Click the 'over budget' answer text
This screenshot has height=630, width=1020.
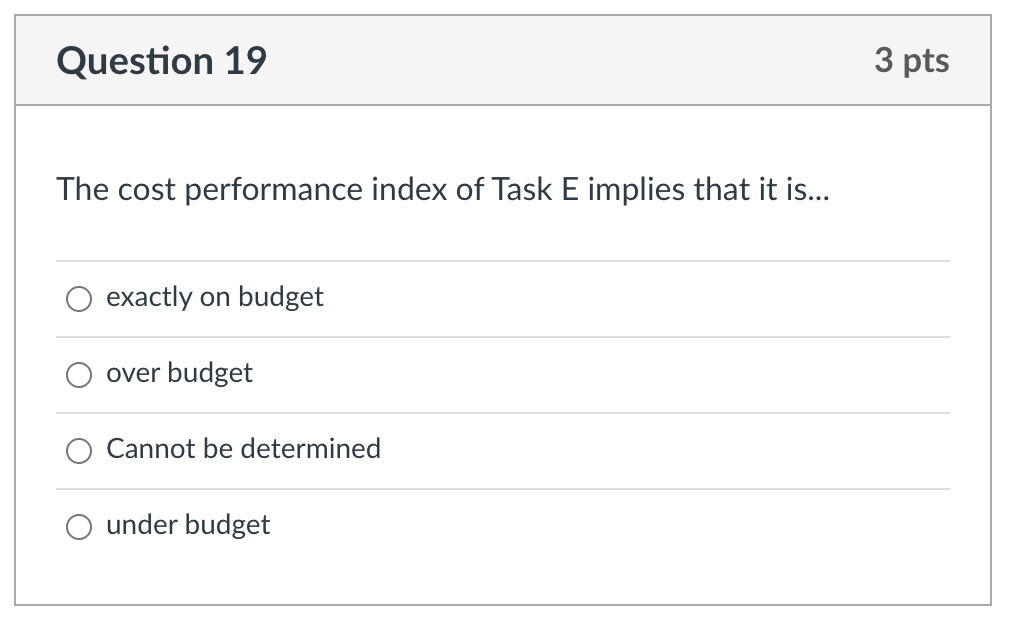click(179, 373)
